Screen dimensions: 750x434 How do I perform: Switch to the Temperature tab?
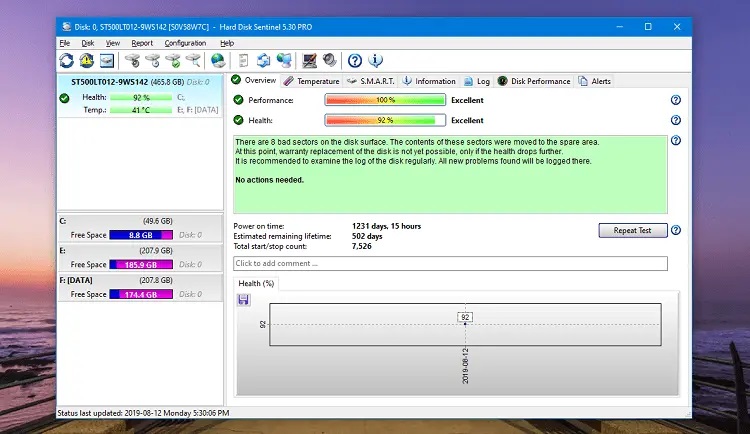tap(311, 81)
